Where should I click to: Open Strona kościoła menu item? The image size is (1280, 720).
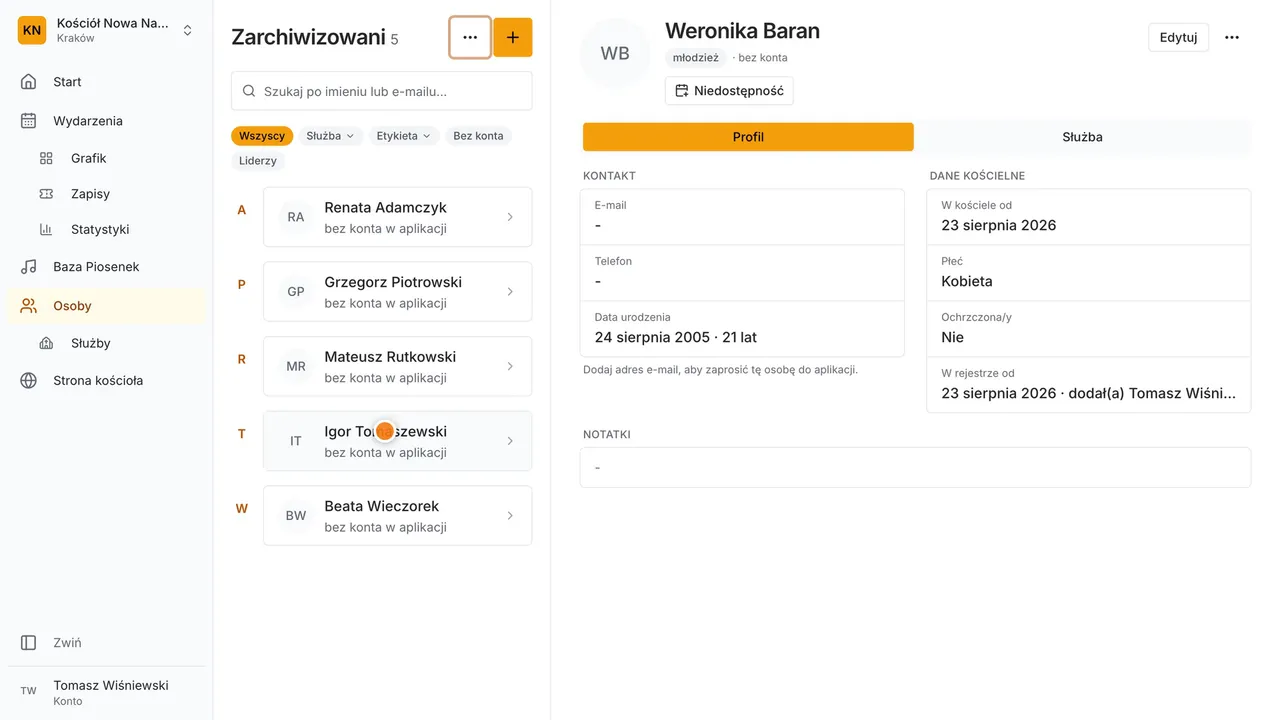coord(106,380)
